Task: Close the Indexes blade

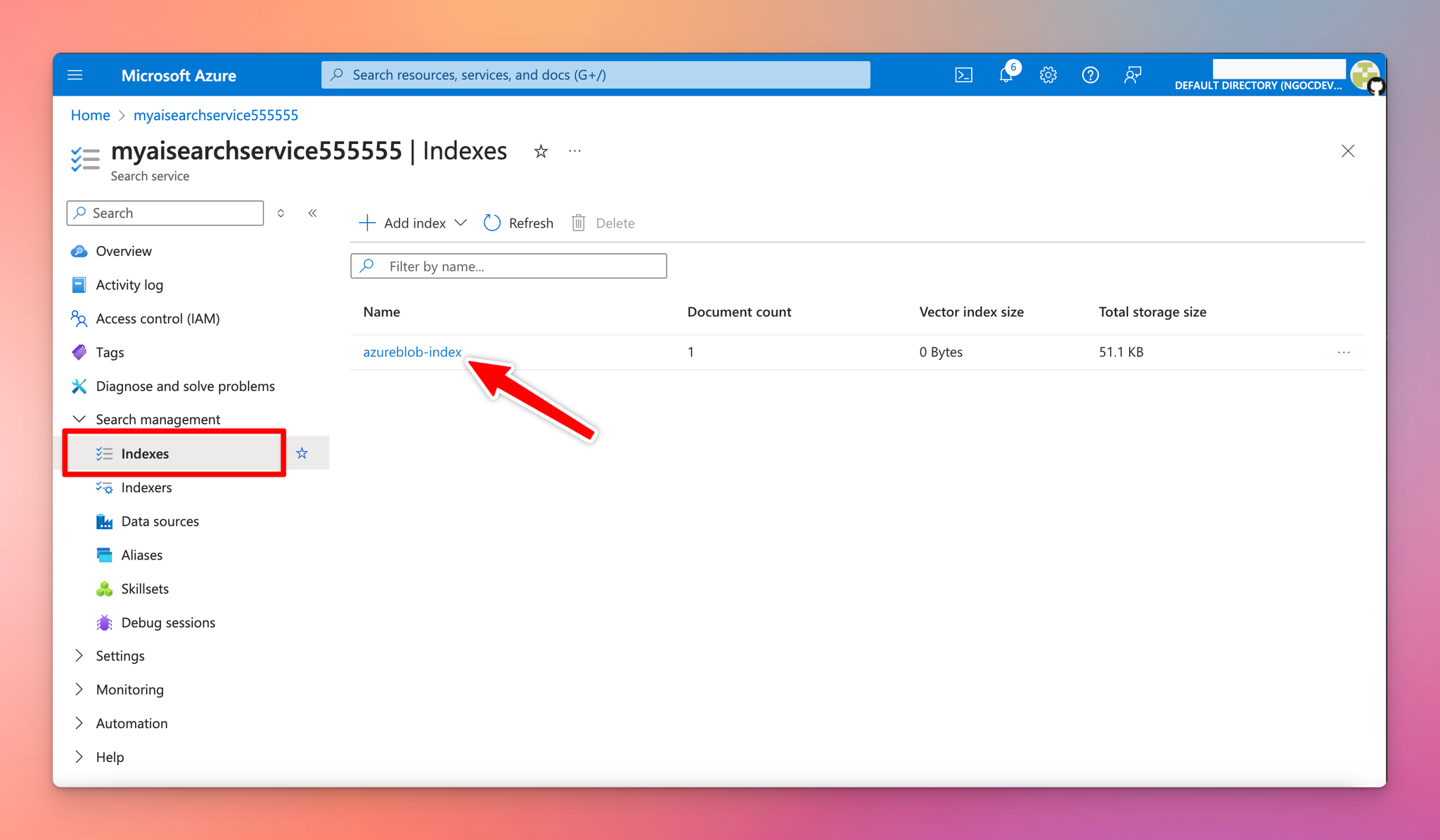Action: click(x=1348, y=151)
